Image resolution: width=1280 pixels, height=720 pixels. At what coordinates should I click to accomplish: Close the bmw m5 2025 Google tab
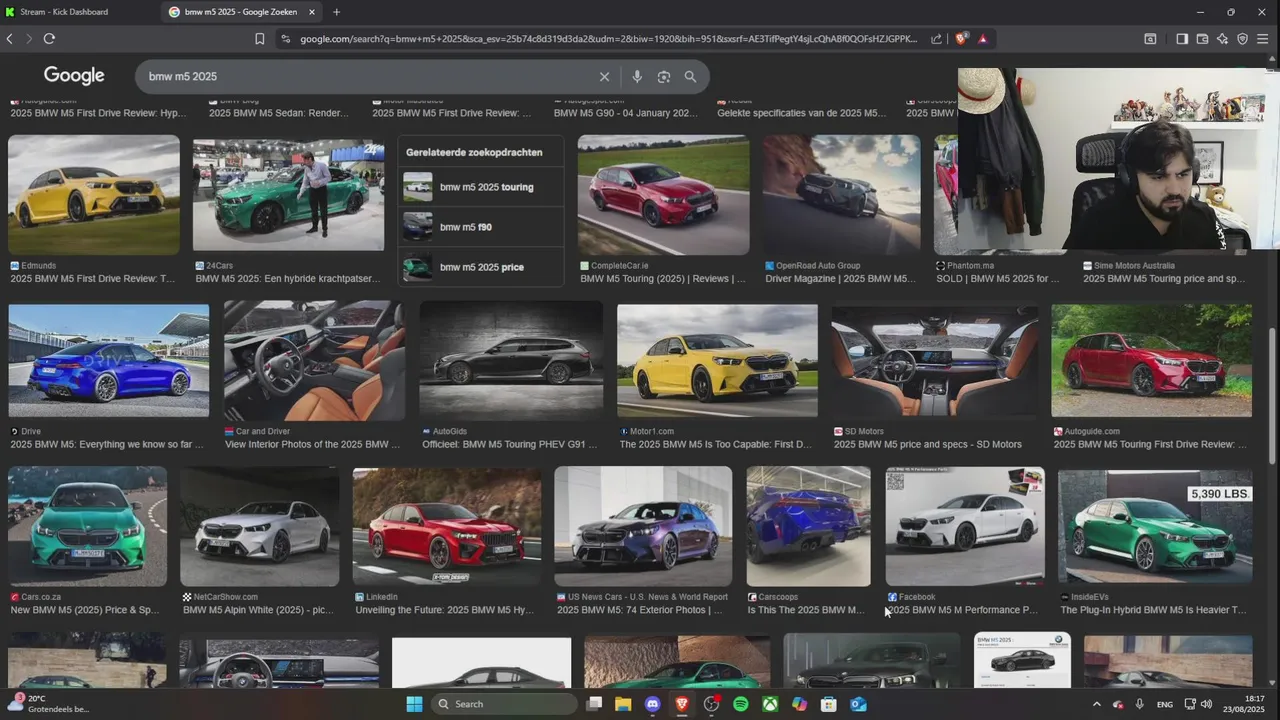pyautogui.click(x=312, y=12)
